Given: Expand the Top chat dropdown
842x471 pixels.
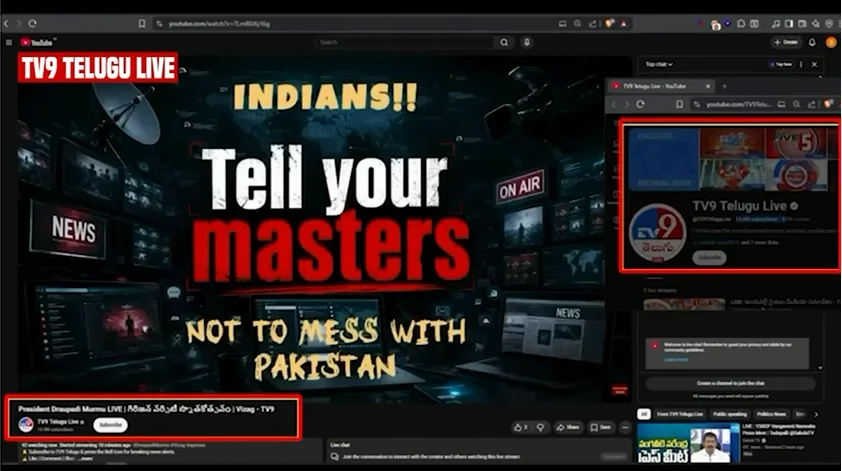Looking at the screenshot, I should tap(659, 64).
